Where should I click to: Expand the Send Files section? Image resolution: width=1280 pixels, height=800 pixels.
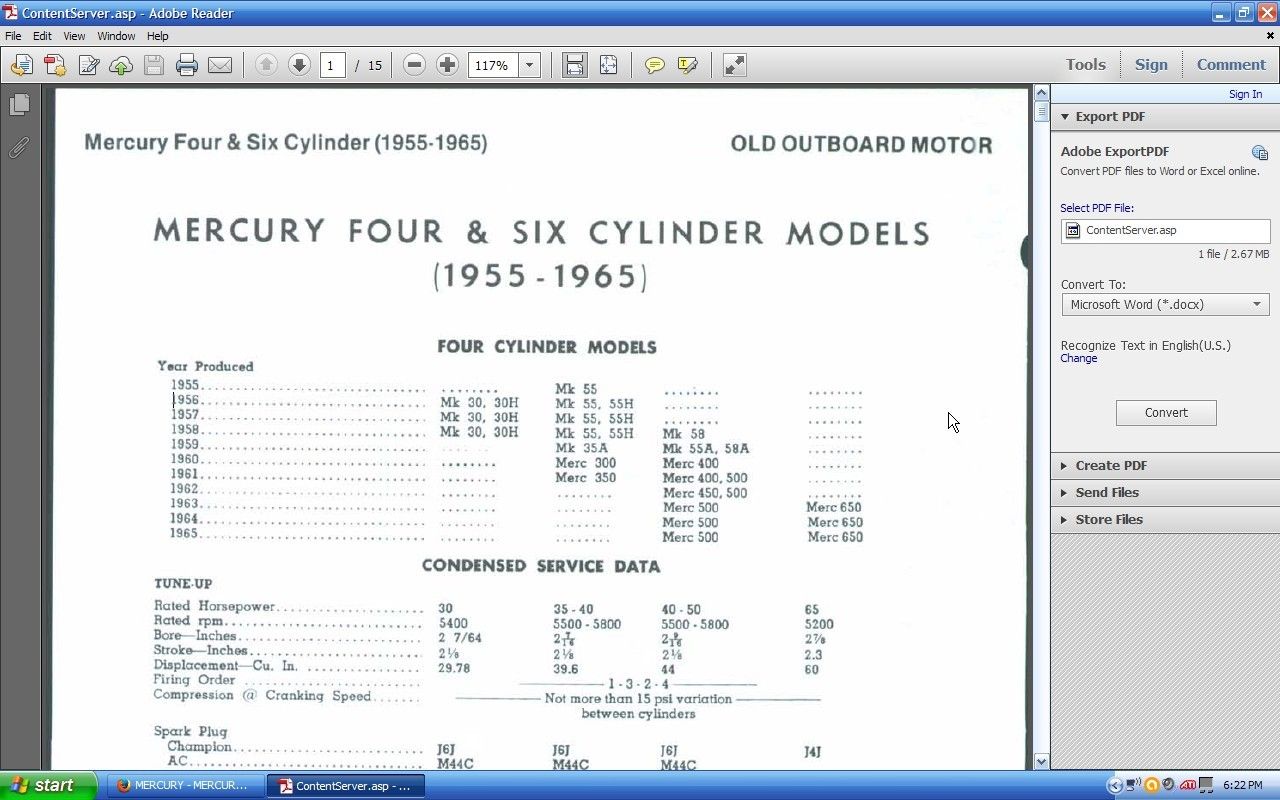(x=1165, y=492)
